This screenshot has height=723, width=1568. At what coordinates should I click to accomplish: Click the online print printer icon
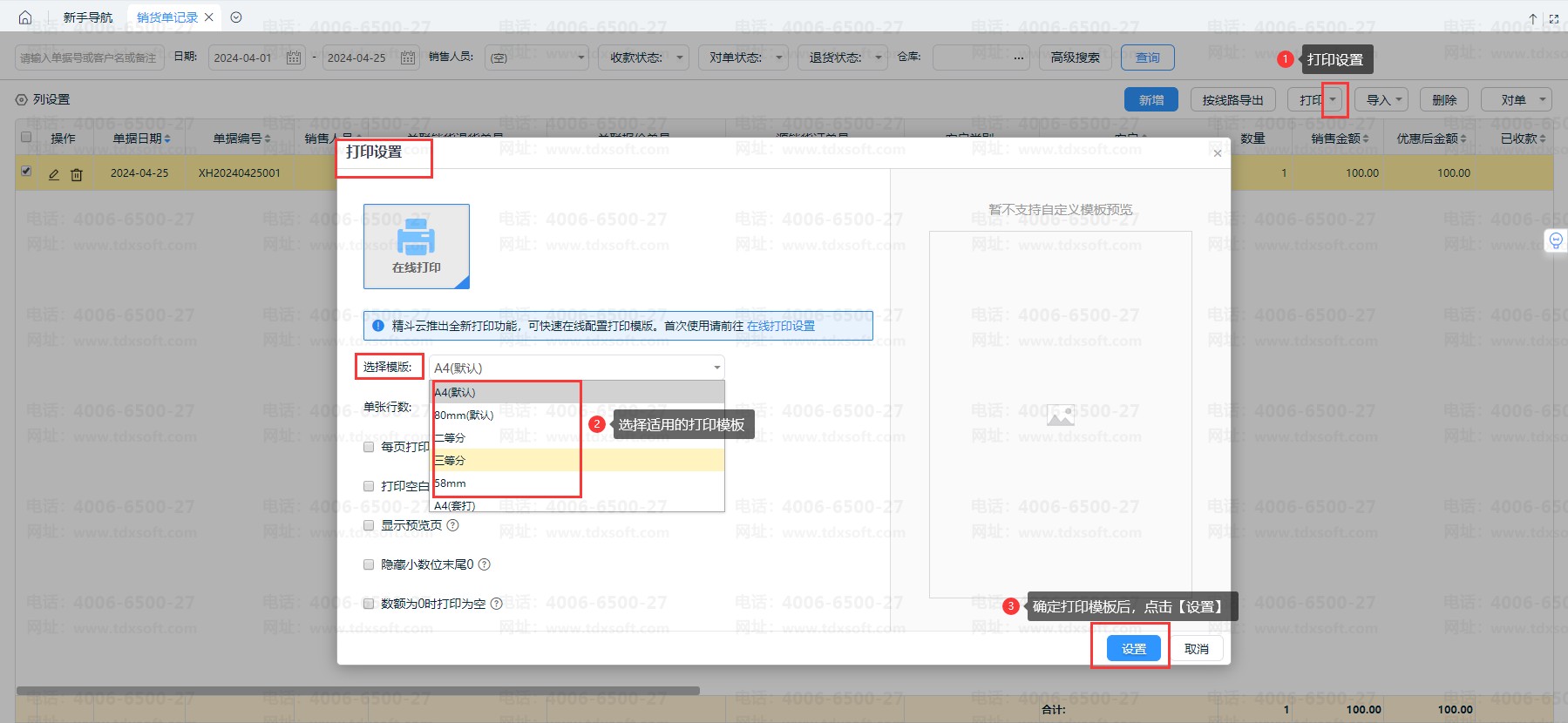coord(416,238)
